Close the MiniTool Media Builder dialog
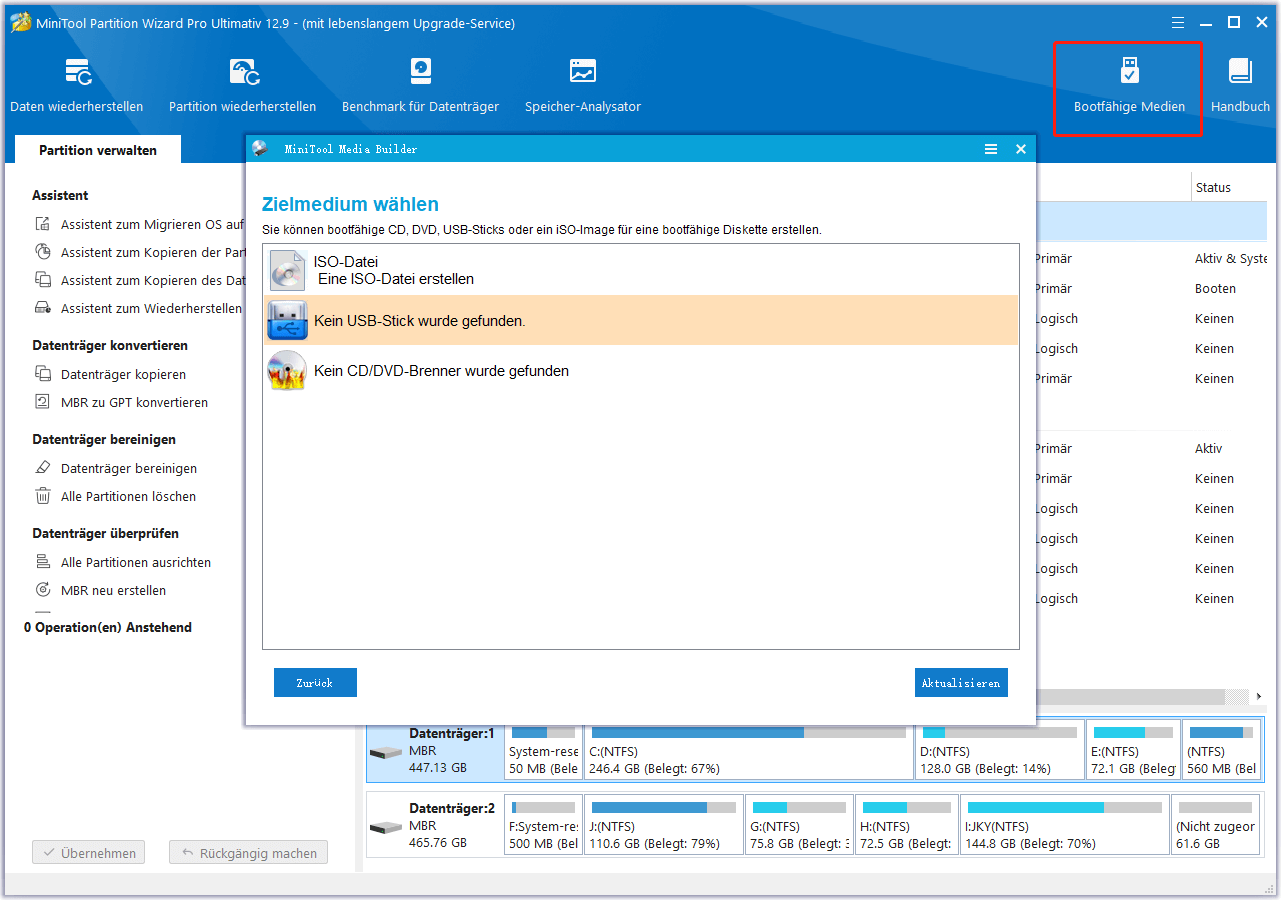 tap(1021, 149)
